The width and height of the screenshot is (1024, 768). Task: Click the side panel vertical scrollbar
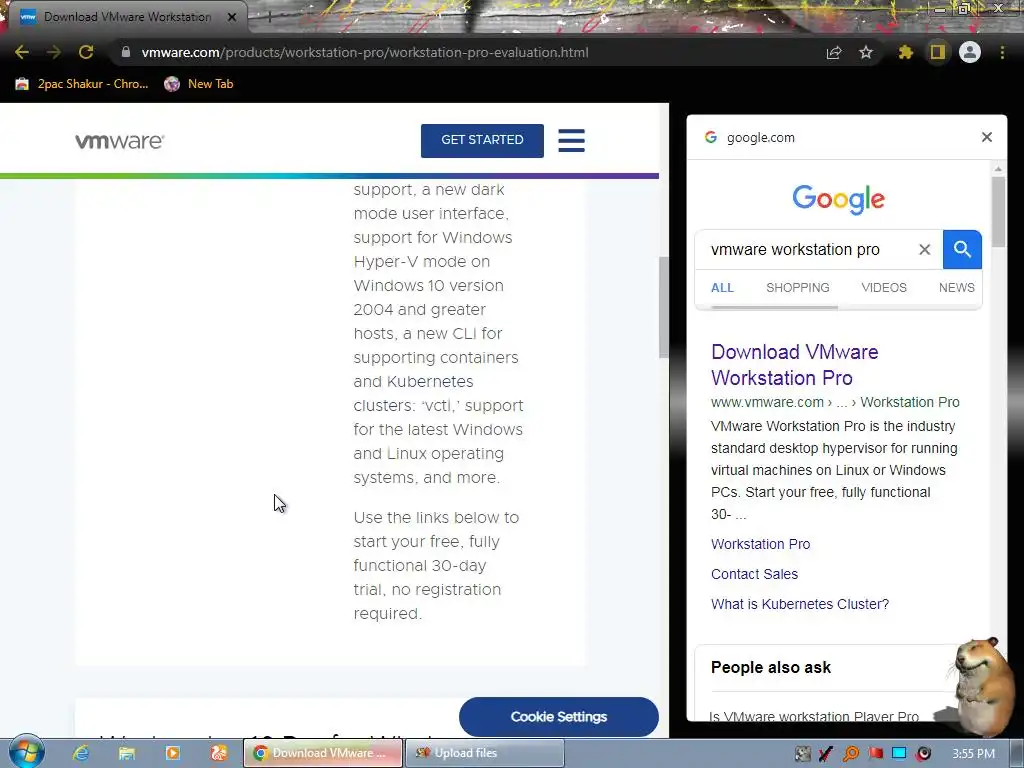pyautogui.click(x=998, y=212)
